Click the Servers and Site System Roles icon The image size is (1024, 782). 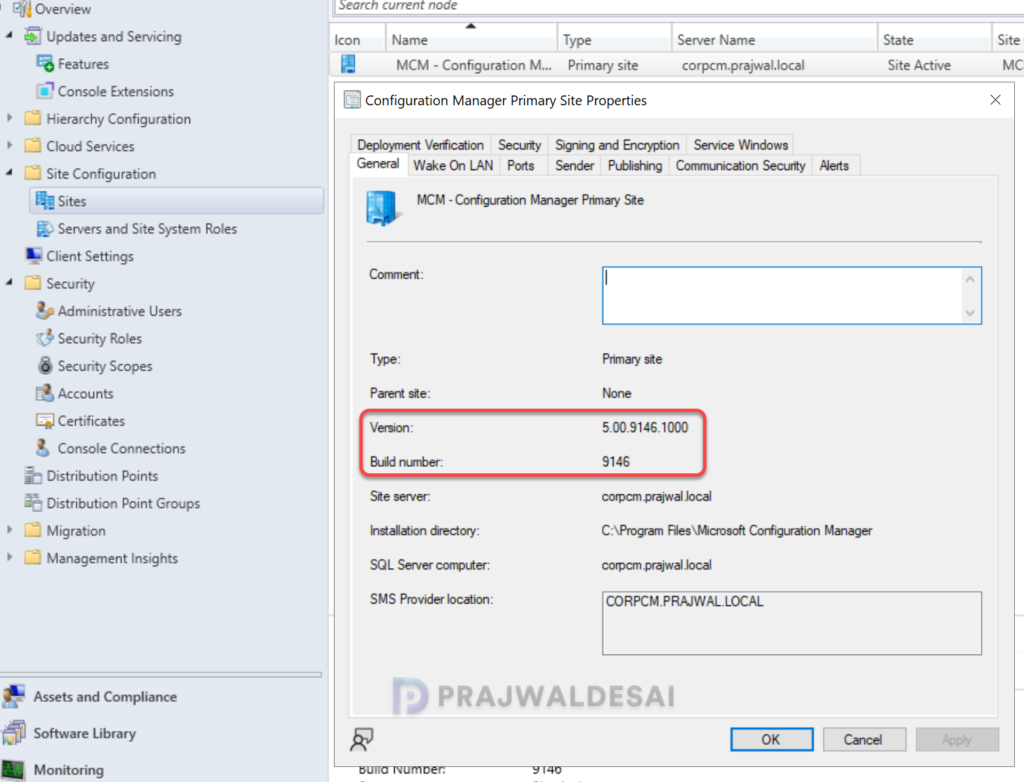point(44,229)
